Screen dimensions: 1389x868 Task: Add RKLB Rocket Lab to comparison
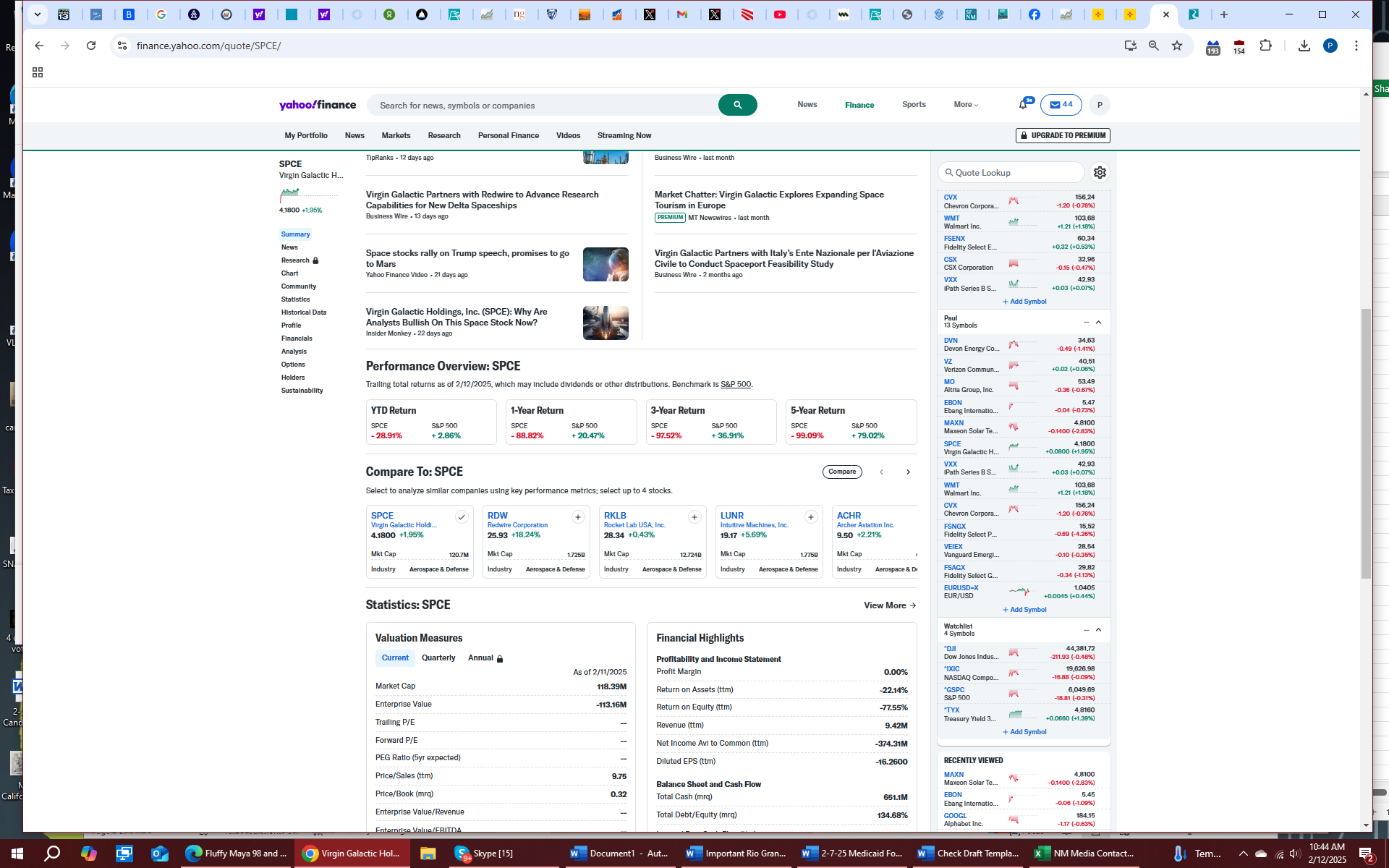pos(694,516)
